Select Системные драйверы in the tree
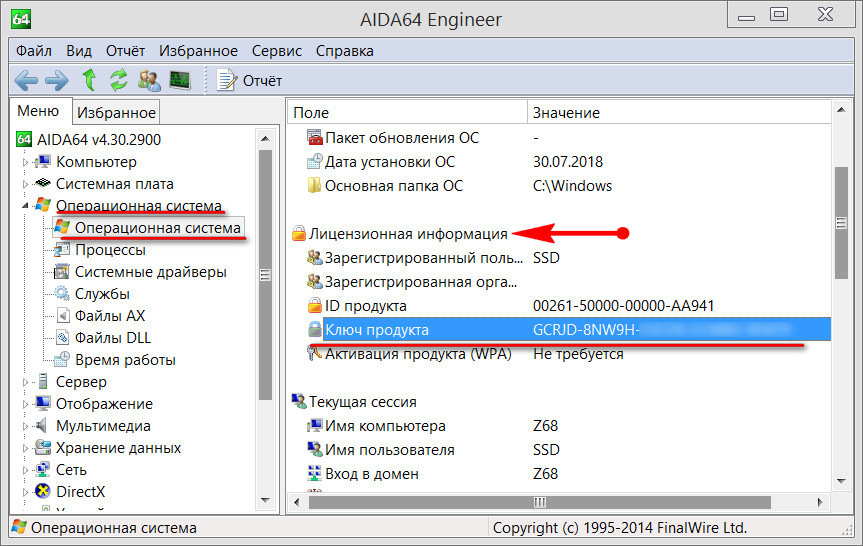The height and width of the screenshot is (546, 863). point(150,272)
